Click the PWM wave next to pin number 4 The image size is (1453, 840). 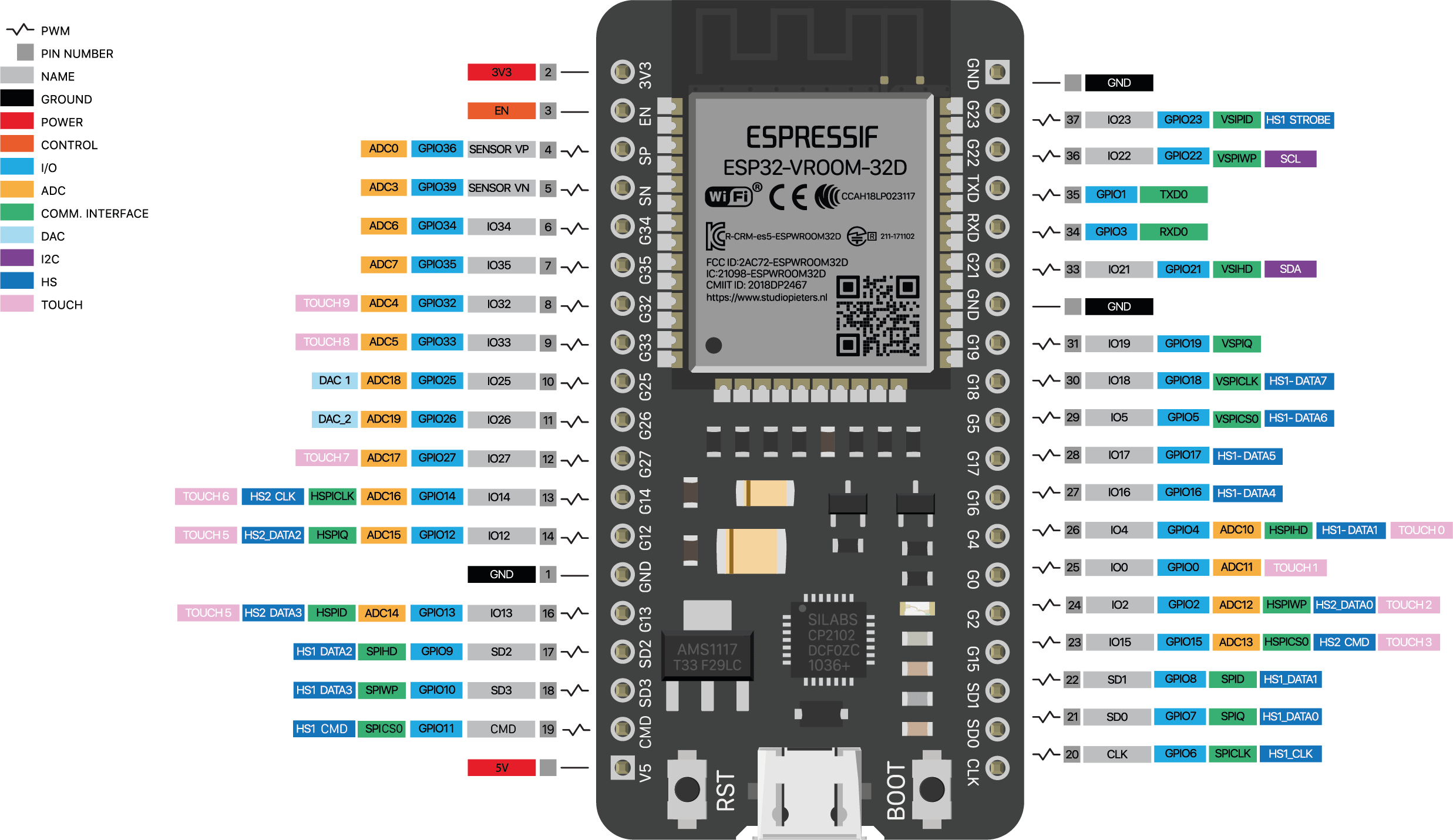tap(574, 150)
